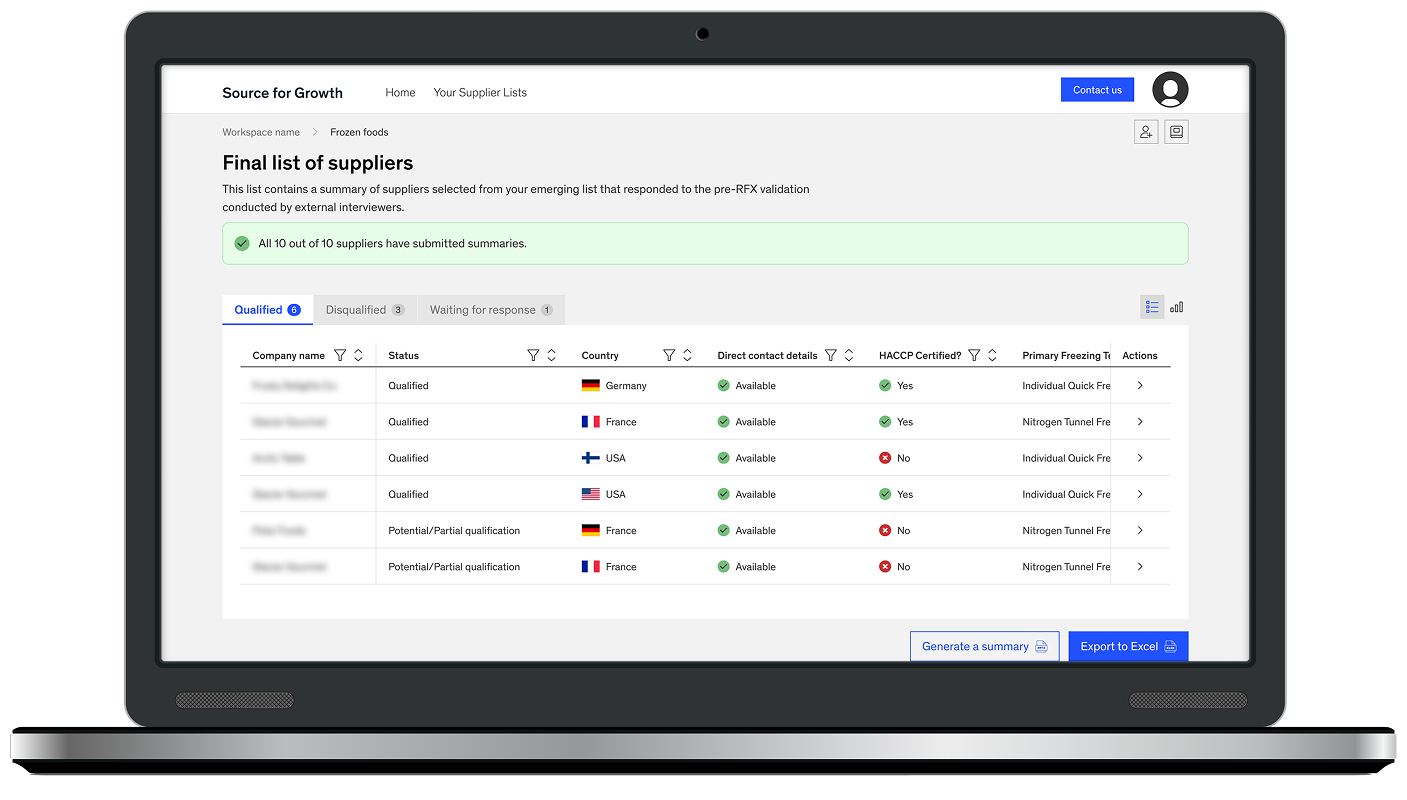The image size is (1407, 800).
Task: Open the Disqualified tab
Action: click(365, 310)
